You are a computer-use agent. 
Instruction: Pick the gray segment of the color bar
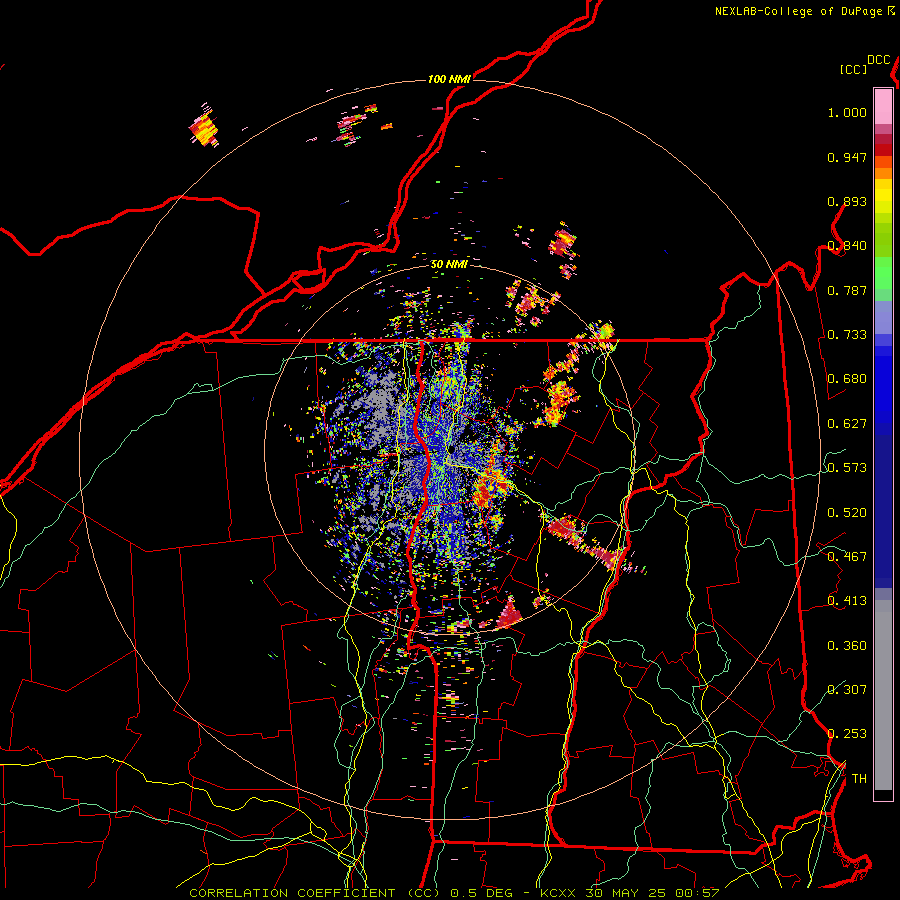[x=883, y=695]
